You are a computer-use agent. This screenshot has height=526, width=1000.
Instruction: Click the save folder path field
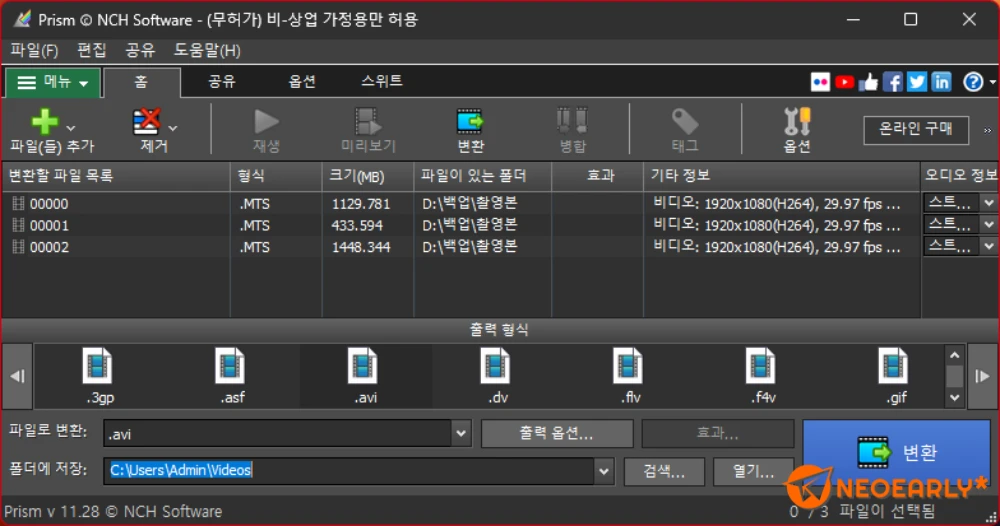point(349,471)
